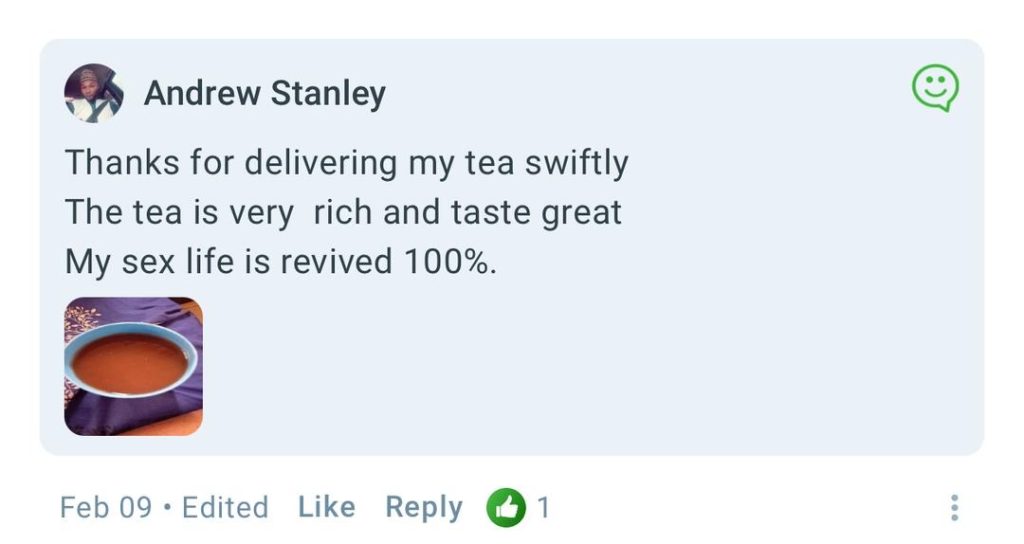Click the 'Thanks for delivering my tea' line
The height and width of the screenshot is (544, 1024).
346,163
